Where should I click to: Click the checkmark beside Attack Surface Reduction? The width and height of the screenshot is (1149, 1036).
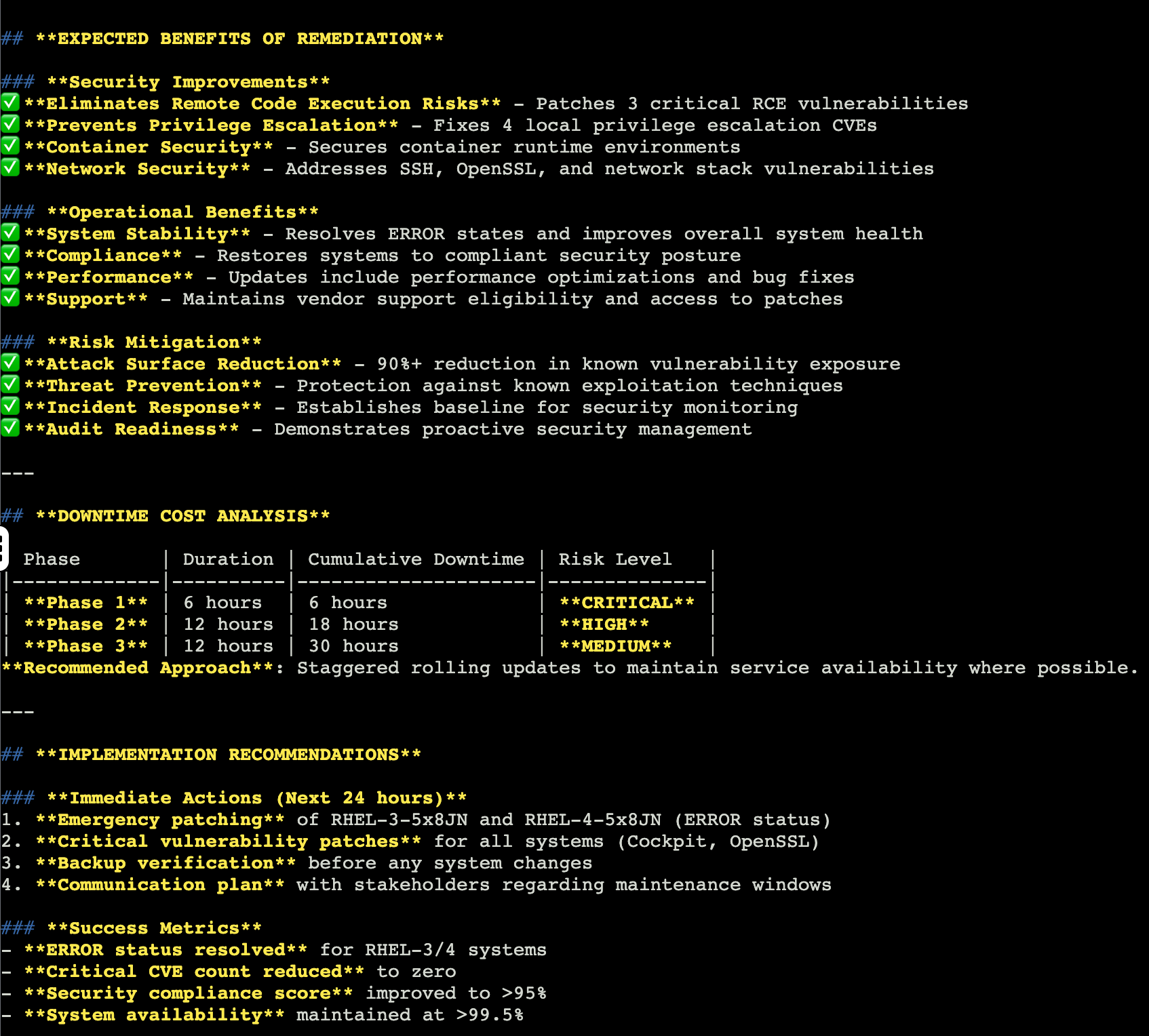9,363
